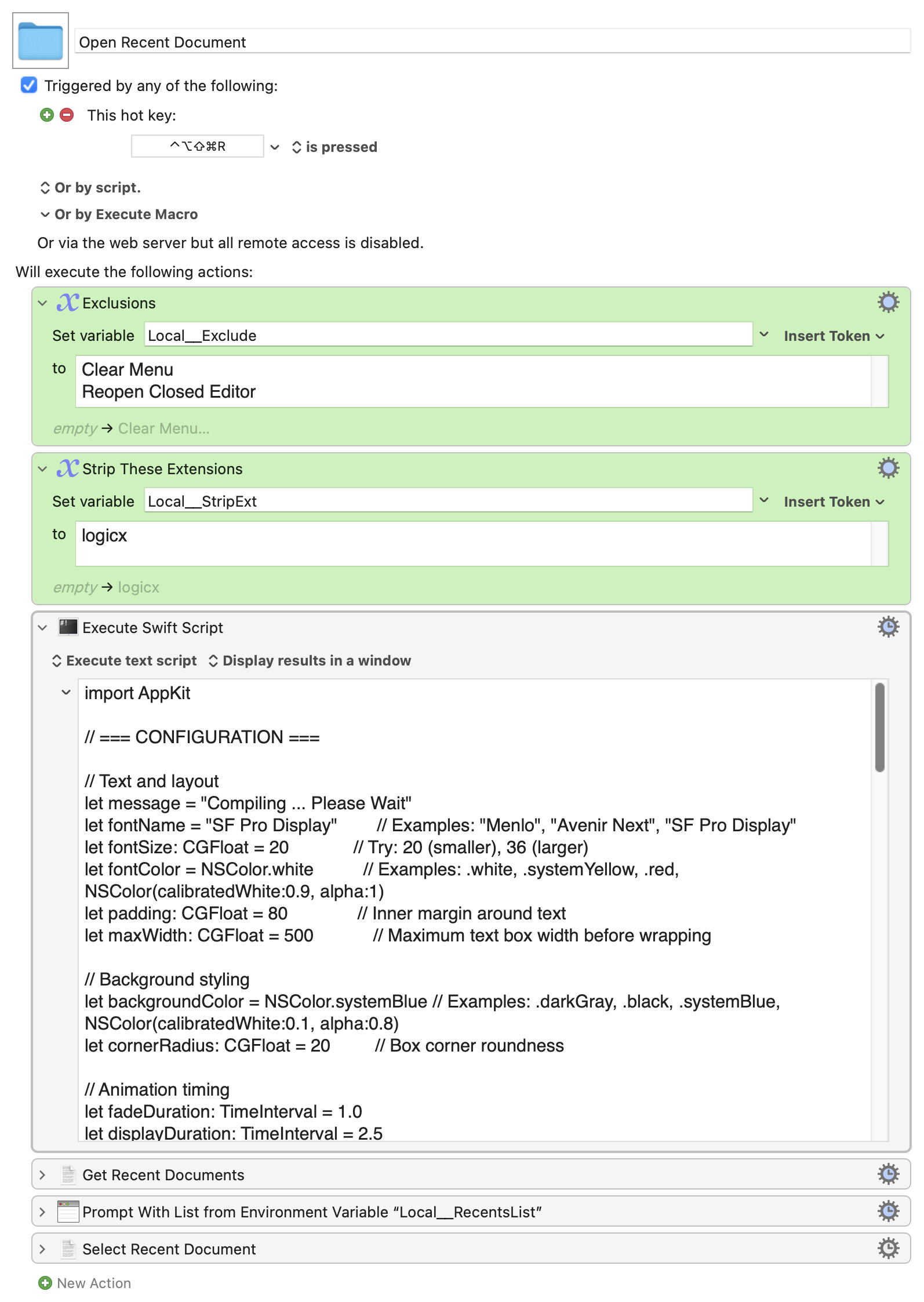This screenshot has width=924, height=1302.
Task: Toggle the 'Triggered by any of the following' checkbox
Action: (x=29, y=85)
